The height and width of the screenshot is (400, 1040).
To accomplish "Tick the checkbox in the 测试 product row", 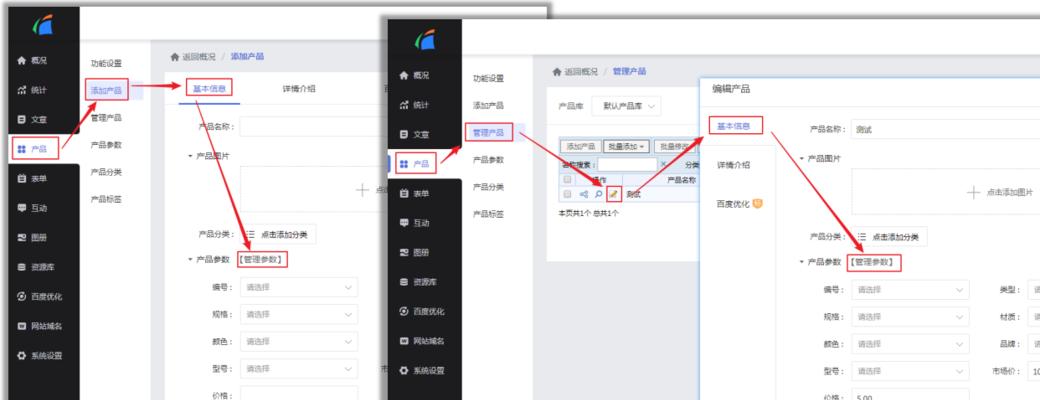I will click(x=566, y=194).
